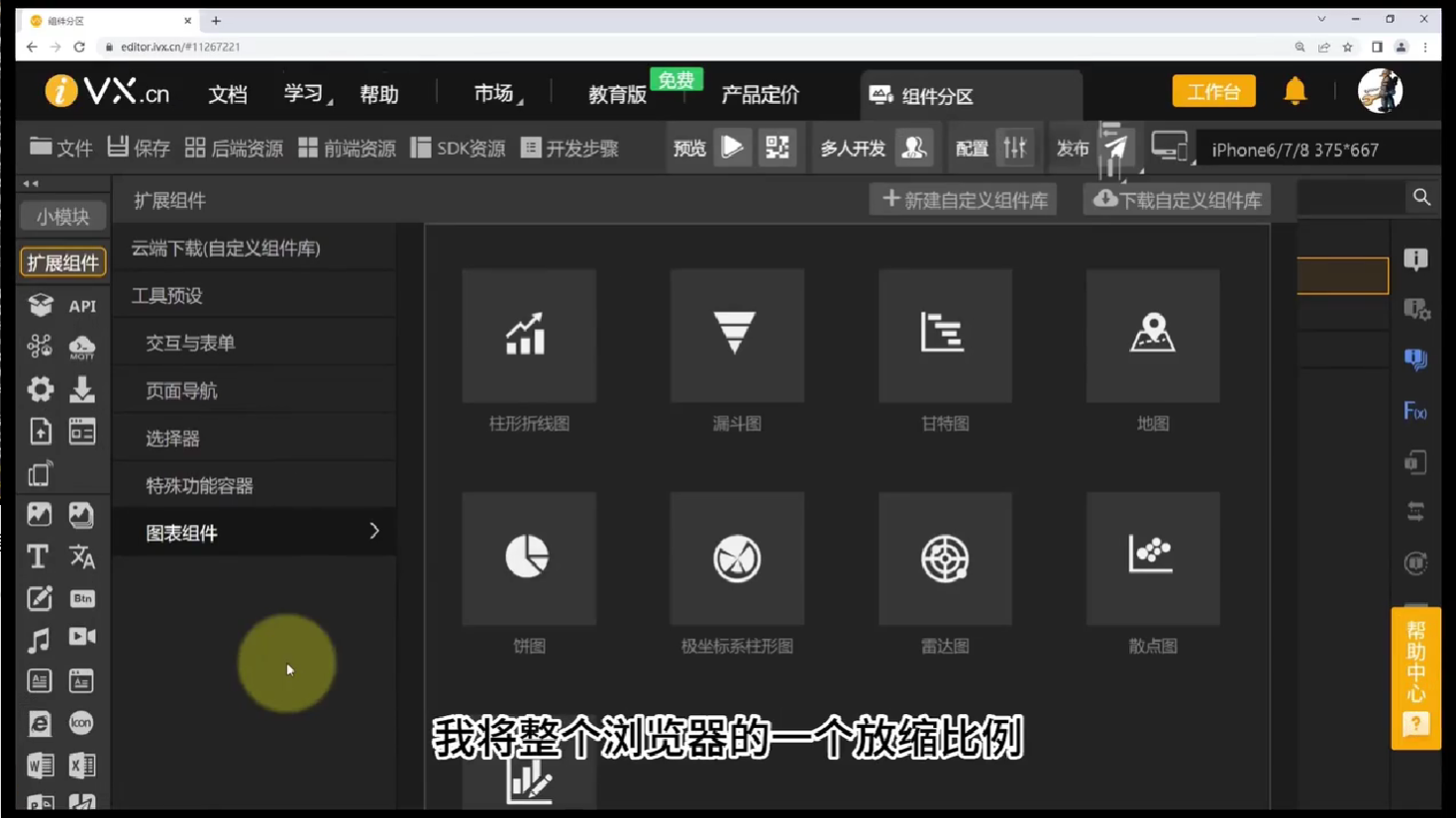This screenshot has height=818, width=1456.
Task: Select the 散点图 scatter chart component
Action: (x=1153, y=559)
